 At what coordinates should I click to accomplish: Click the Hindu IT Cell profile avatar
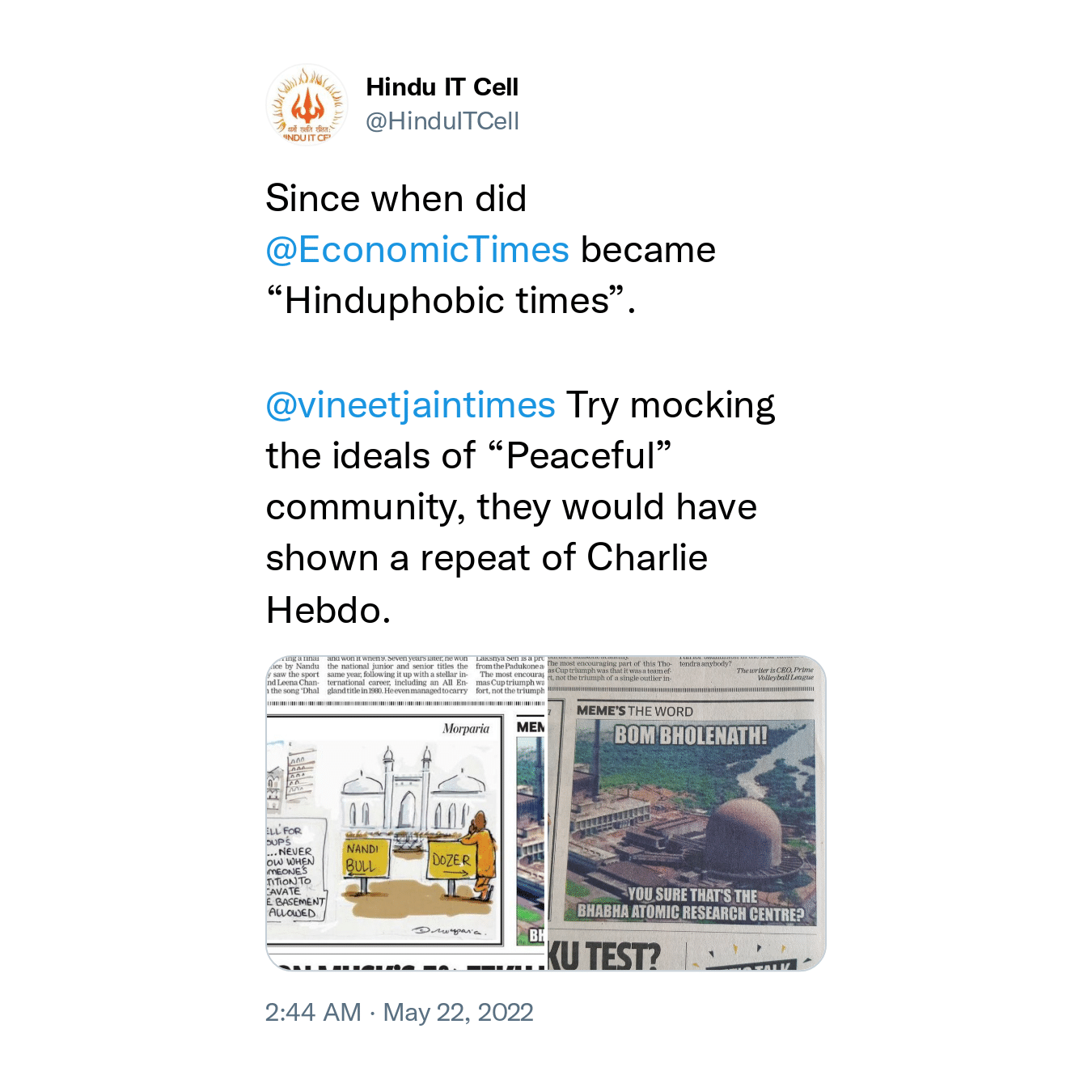click(x=307, y=105)
